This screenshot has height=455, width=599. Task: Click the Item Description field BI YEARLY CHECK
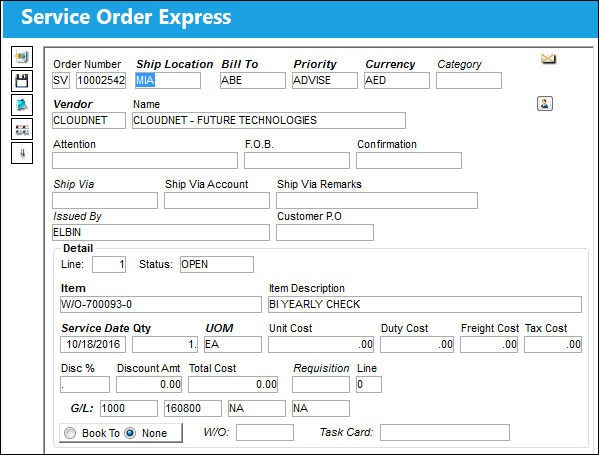425,304
